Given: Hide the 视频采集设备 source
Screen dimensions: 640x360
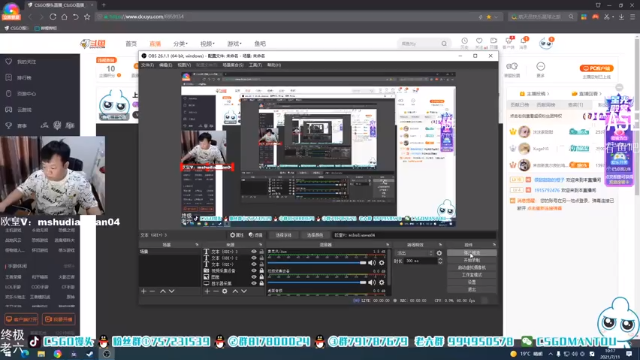Looking at the screenshot, I should (x=254, y=271).
